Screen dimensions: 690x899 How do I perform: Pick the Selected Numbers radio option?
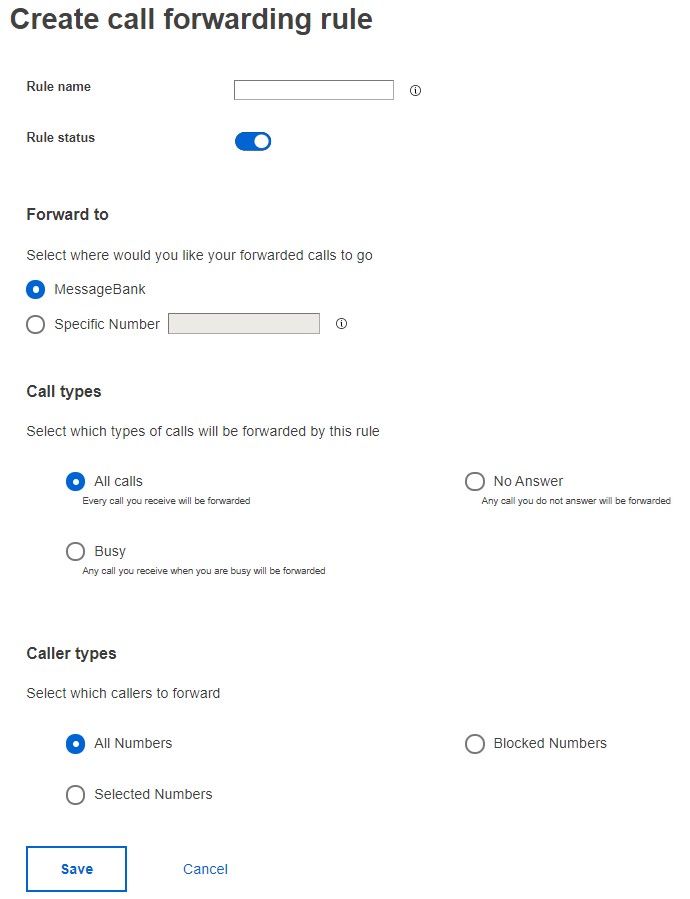[x=75, y=794]
